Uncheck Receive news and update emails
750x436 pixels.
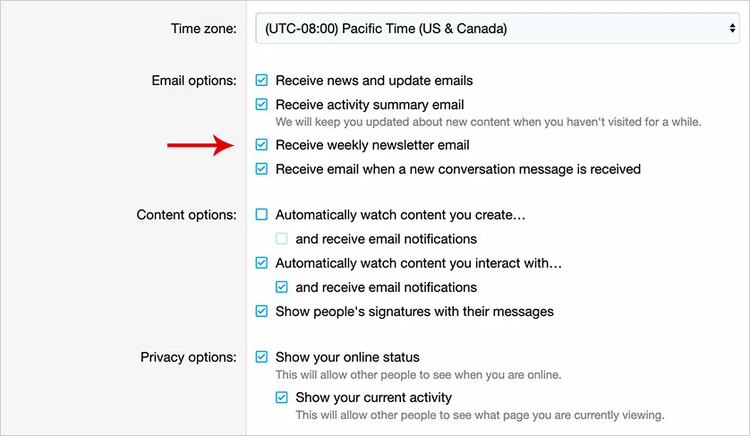click(x=262, y=80)
